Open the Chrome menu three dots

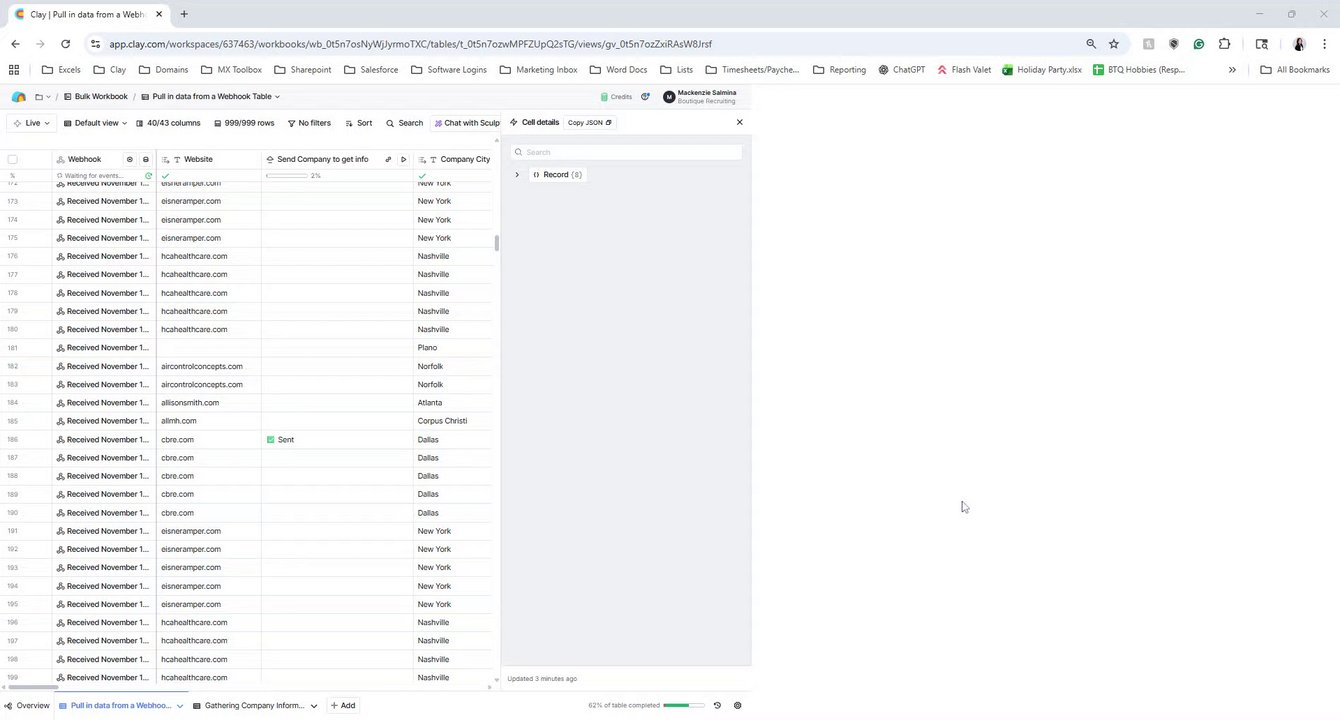(1325, 44)
